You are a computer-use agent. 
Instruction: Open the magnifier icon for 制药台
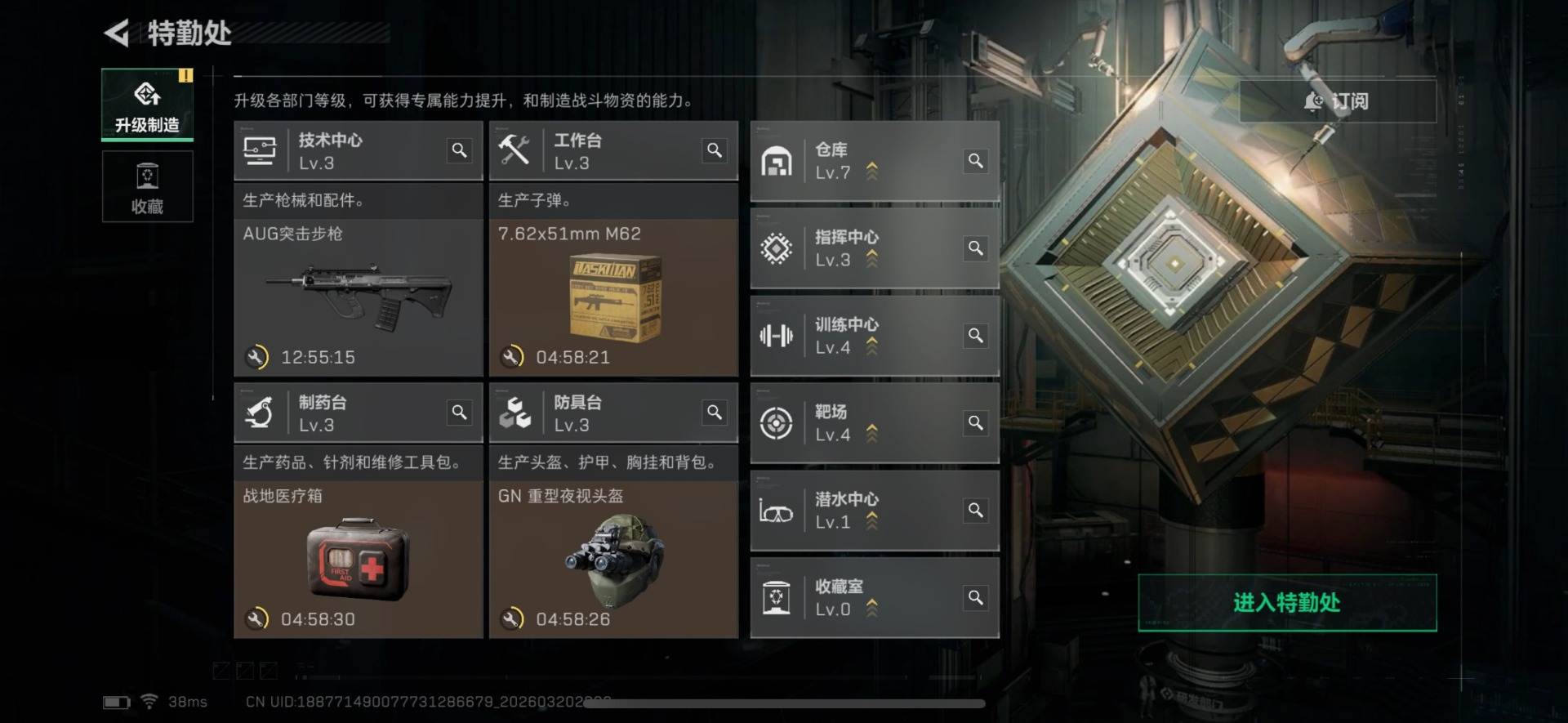459,413
